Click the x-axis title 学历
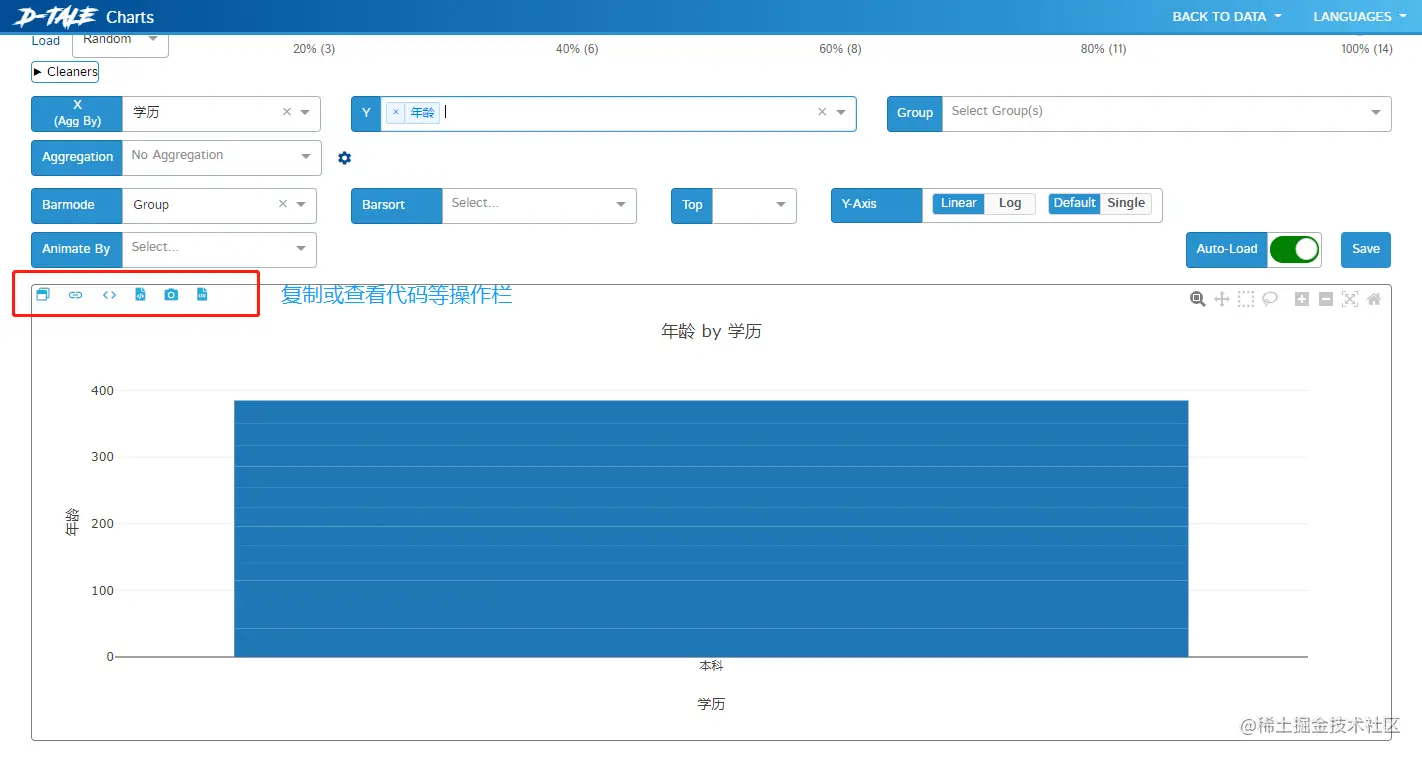The width and height of the screenshot is (1422, 757). pos(711,704)
